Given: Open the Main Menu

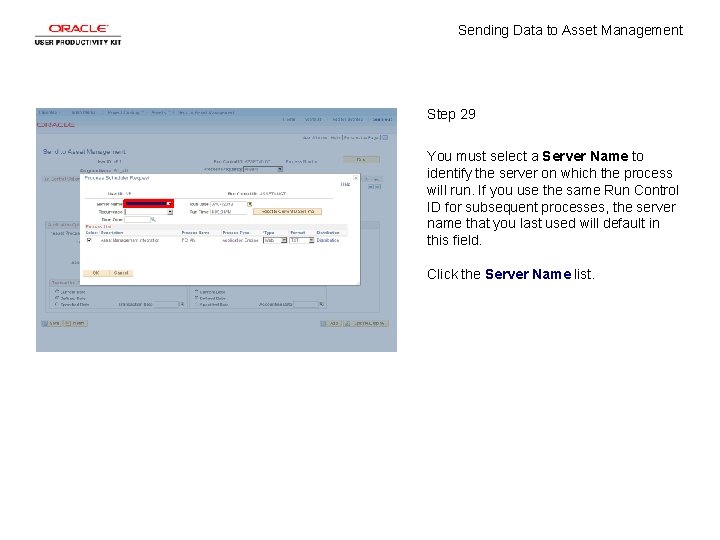Looking at the screenshot, I should click(x=83, y=112).
